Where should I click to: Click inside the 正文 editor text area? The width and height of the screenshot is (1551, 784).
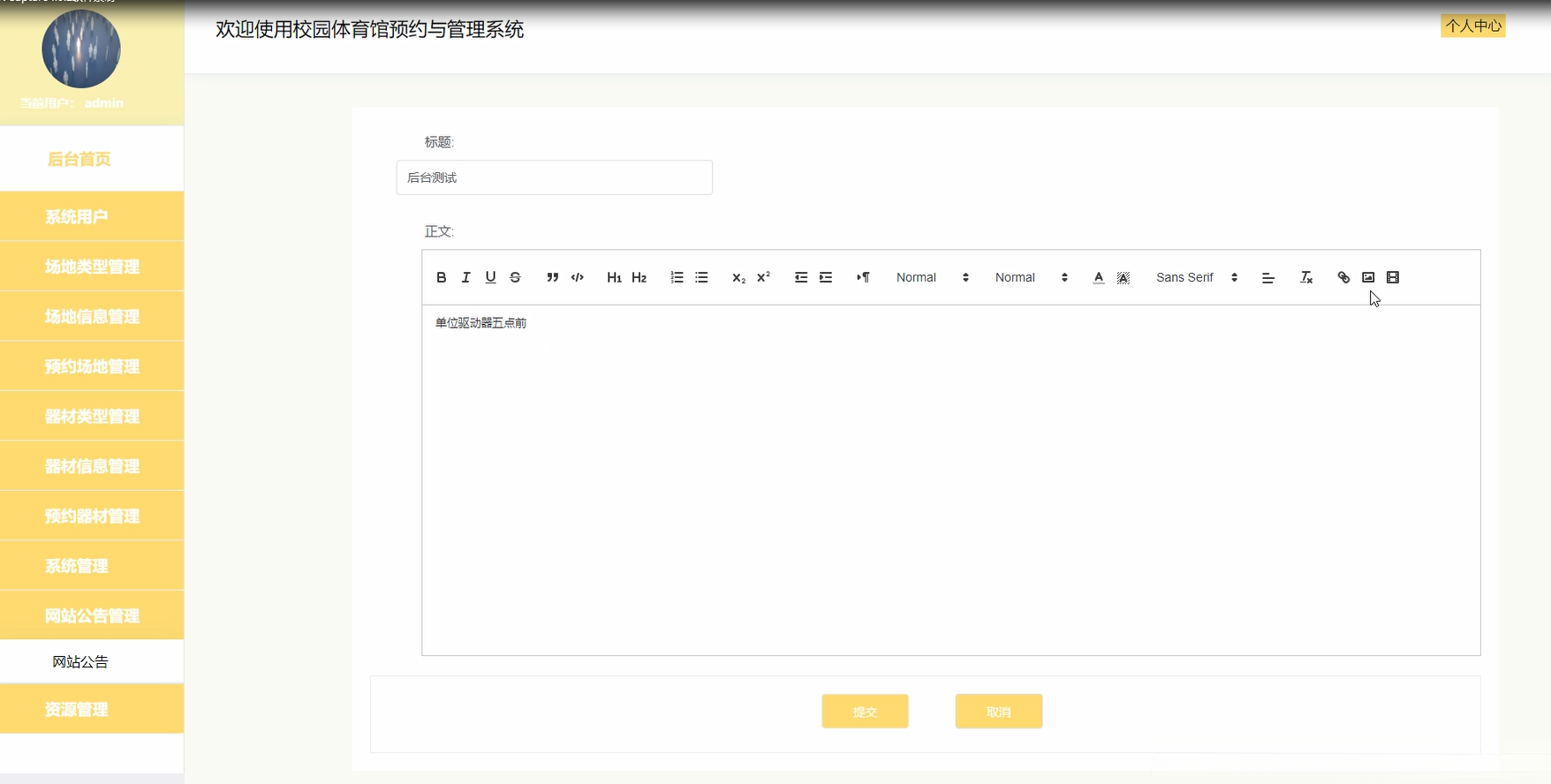(x=951, y=480)
